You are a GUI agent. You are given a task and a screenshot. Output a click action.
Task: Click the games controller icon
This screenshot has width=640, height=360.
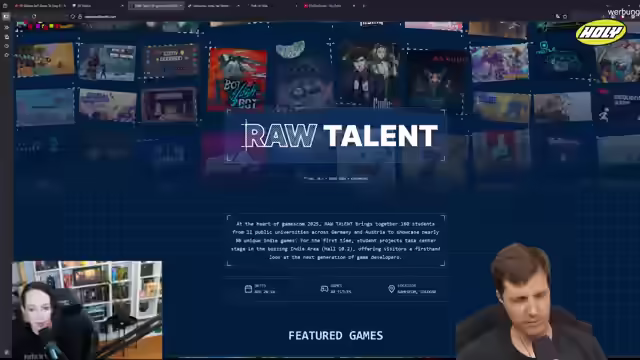tap(324, 289)
